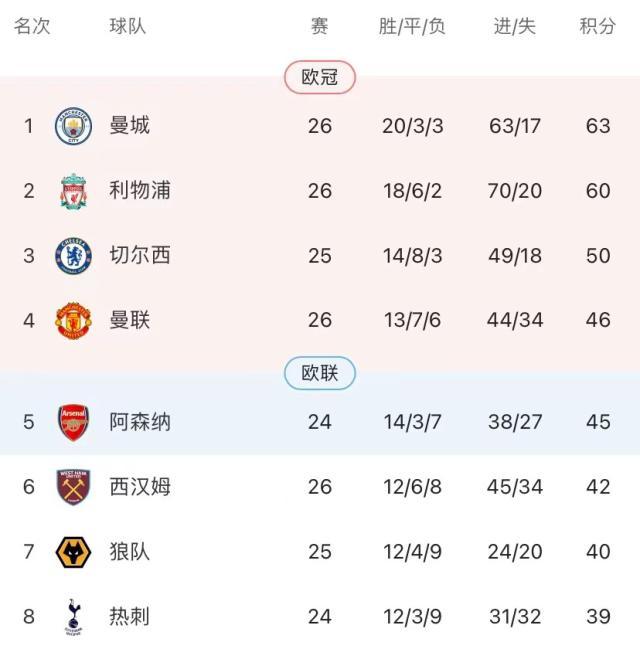Click the Chelsea club crest
The width and height of the screenshot is (640, 649).
[73, 256]
